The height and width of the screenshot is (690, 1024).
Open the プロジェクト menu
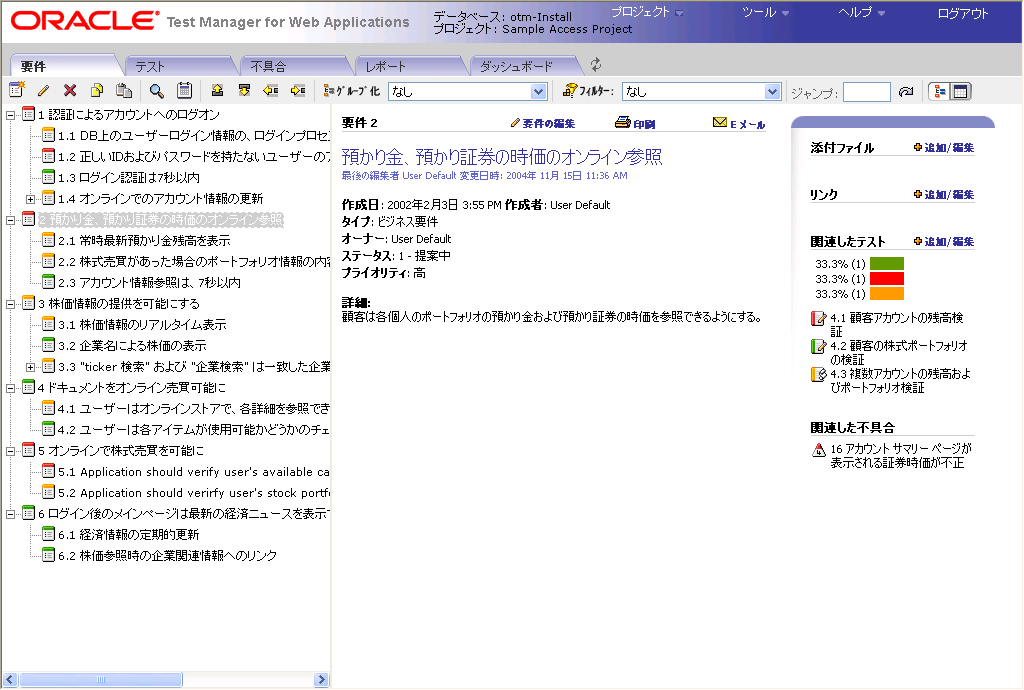[x=647, y=12]
